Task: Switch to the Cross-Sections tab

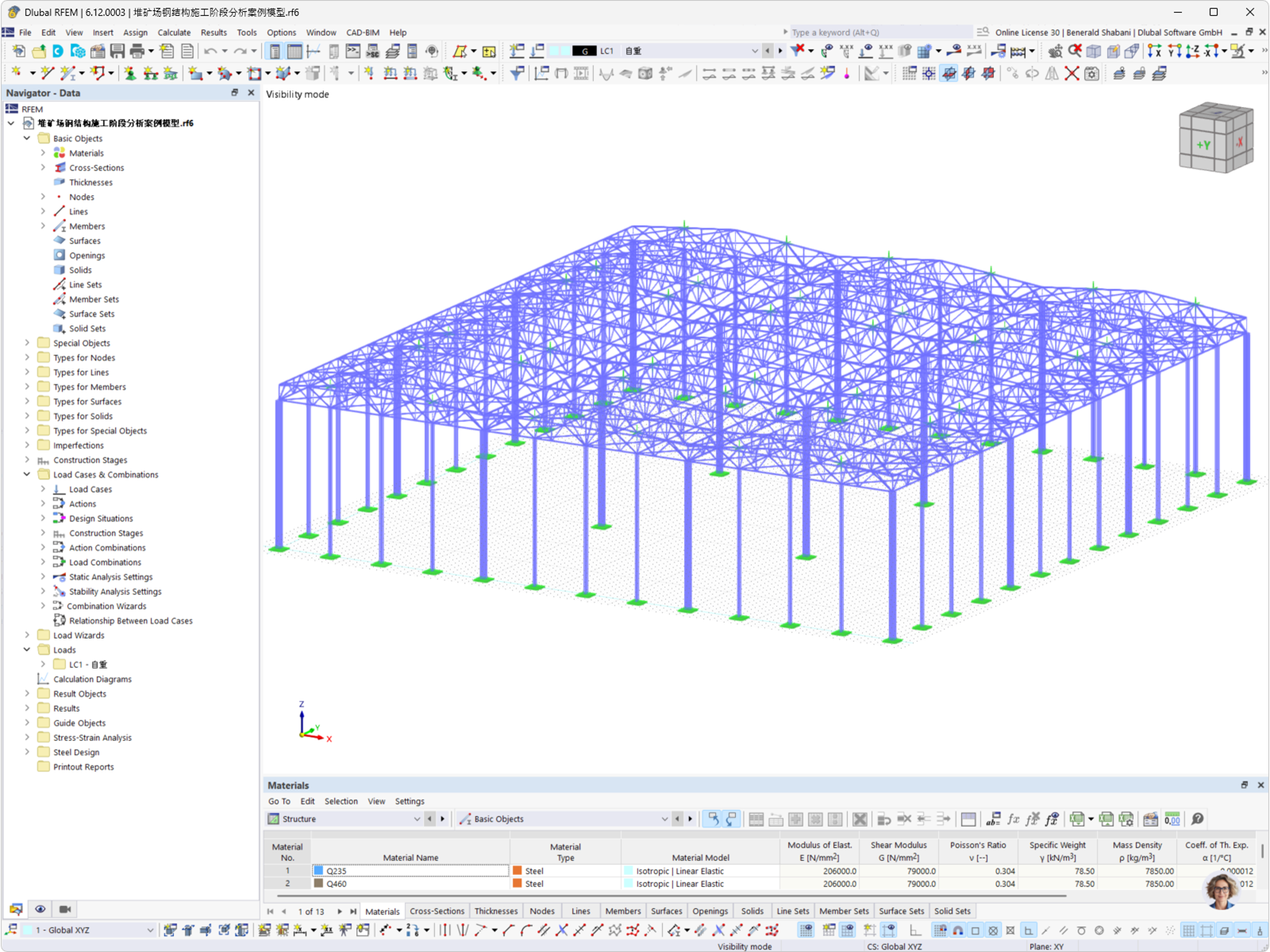Action: [437, 911]
